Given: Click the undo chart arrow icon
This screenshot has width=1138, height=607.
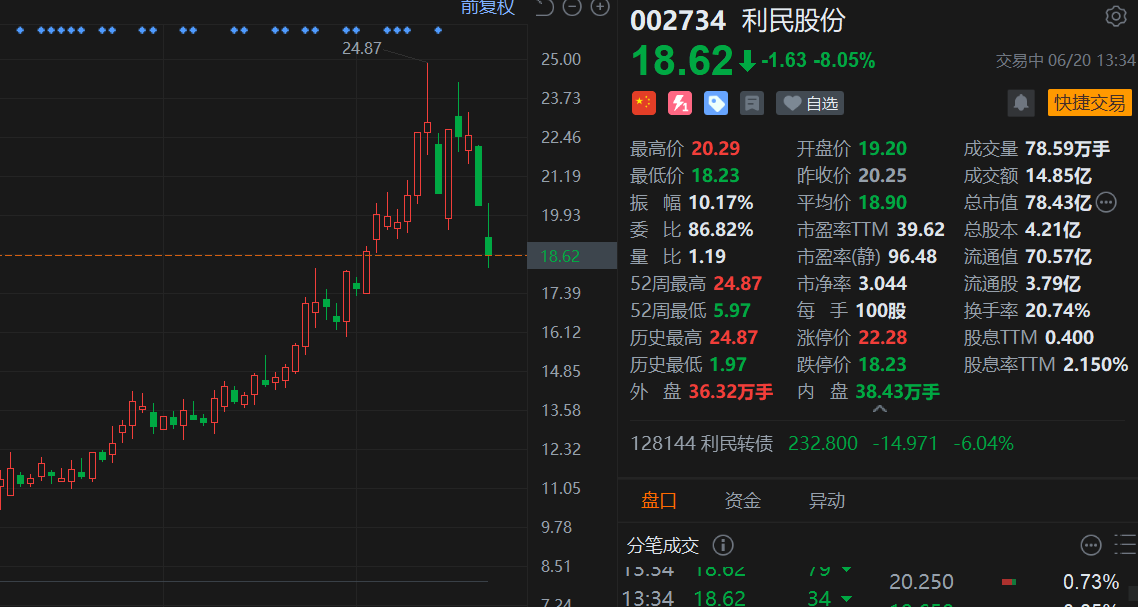Looking at the screenshot, I should coord(544,7).
